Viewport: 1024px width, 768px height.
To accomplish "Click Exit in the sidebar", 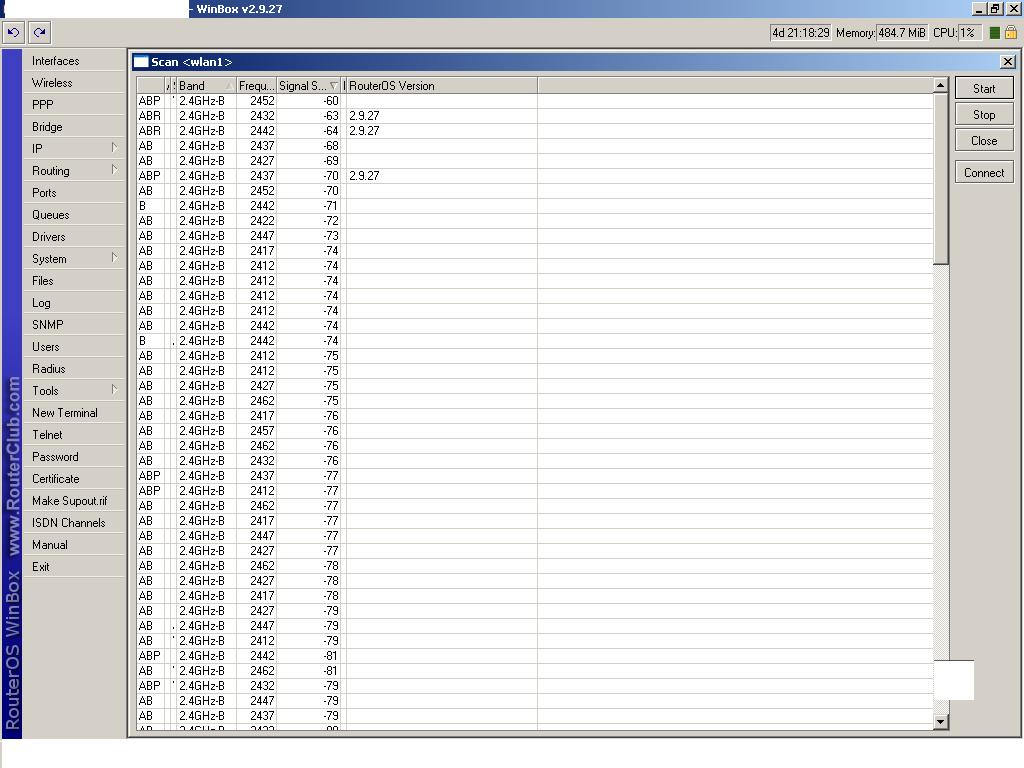I will click(74, 567).
